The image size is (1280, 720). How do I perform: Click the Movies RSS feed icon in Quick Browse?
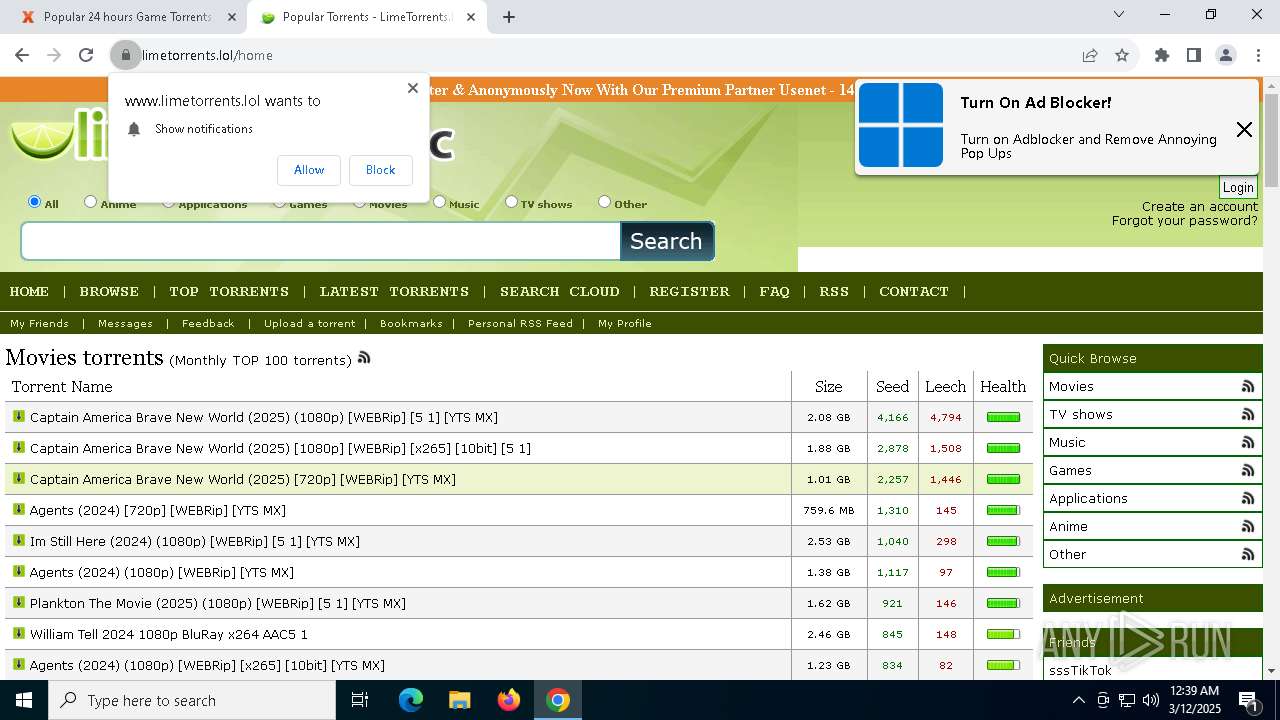click(1248, 386)
